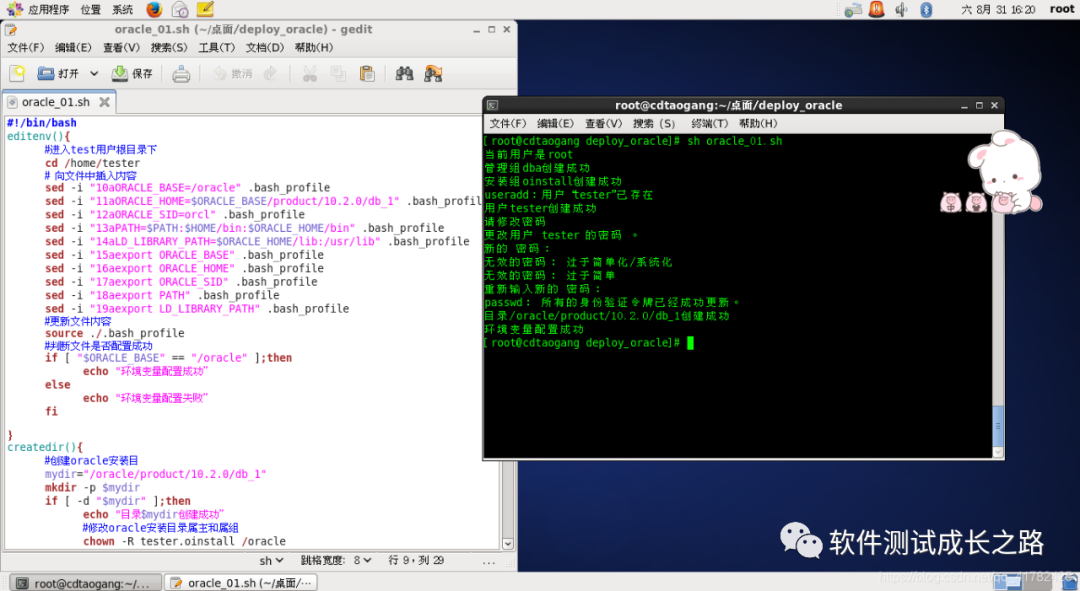Open the 系统 system menu

(122, 9)
